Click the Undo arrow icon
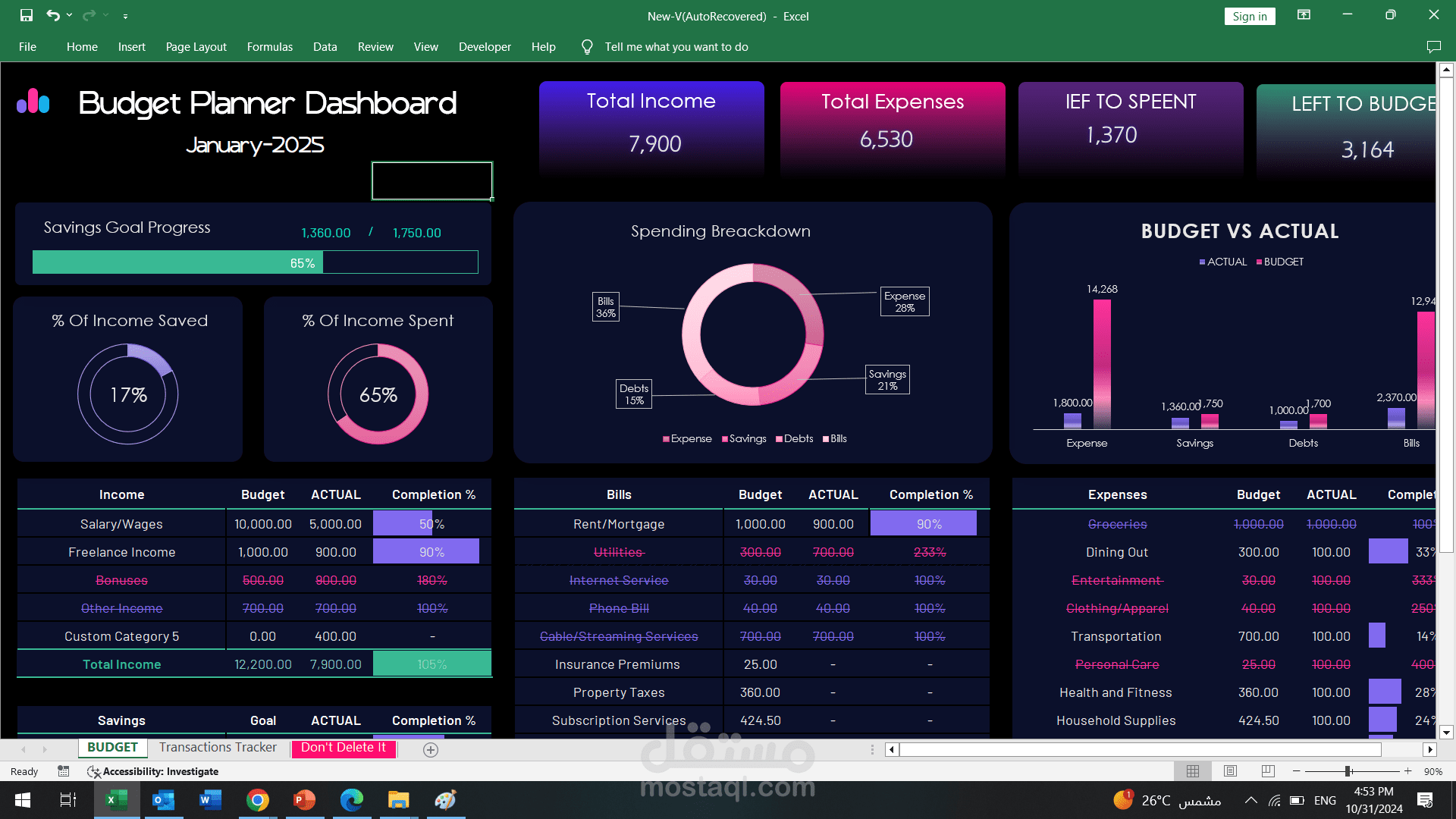 52,14
